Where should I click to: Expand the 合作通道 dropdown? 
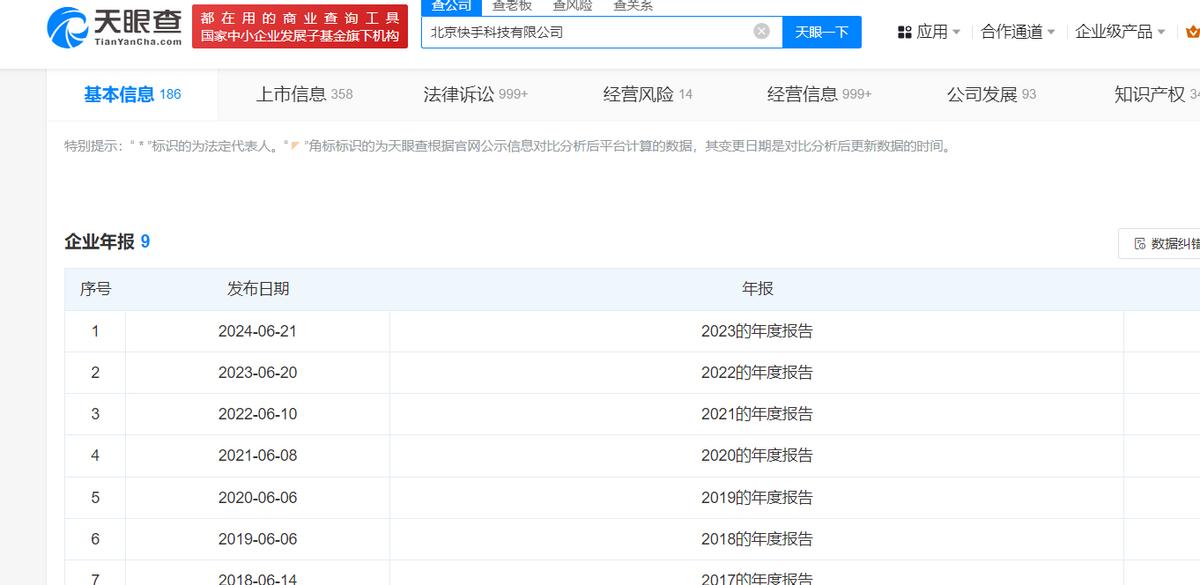(x=1018, y=32)
